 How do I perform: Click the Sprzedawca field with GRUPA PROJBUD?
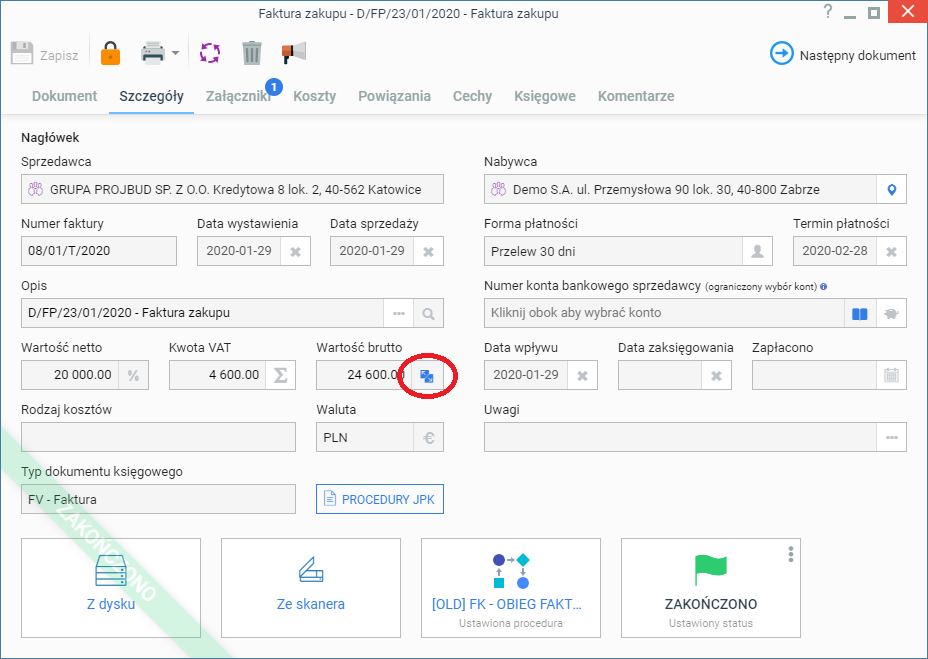[232, 189]
